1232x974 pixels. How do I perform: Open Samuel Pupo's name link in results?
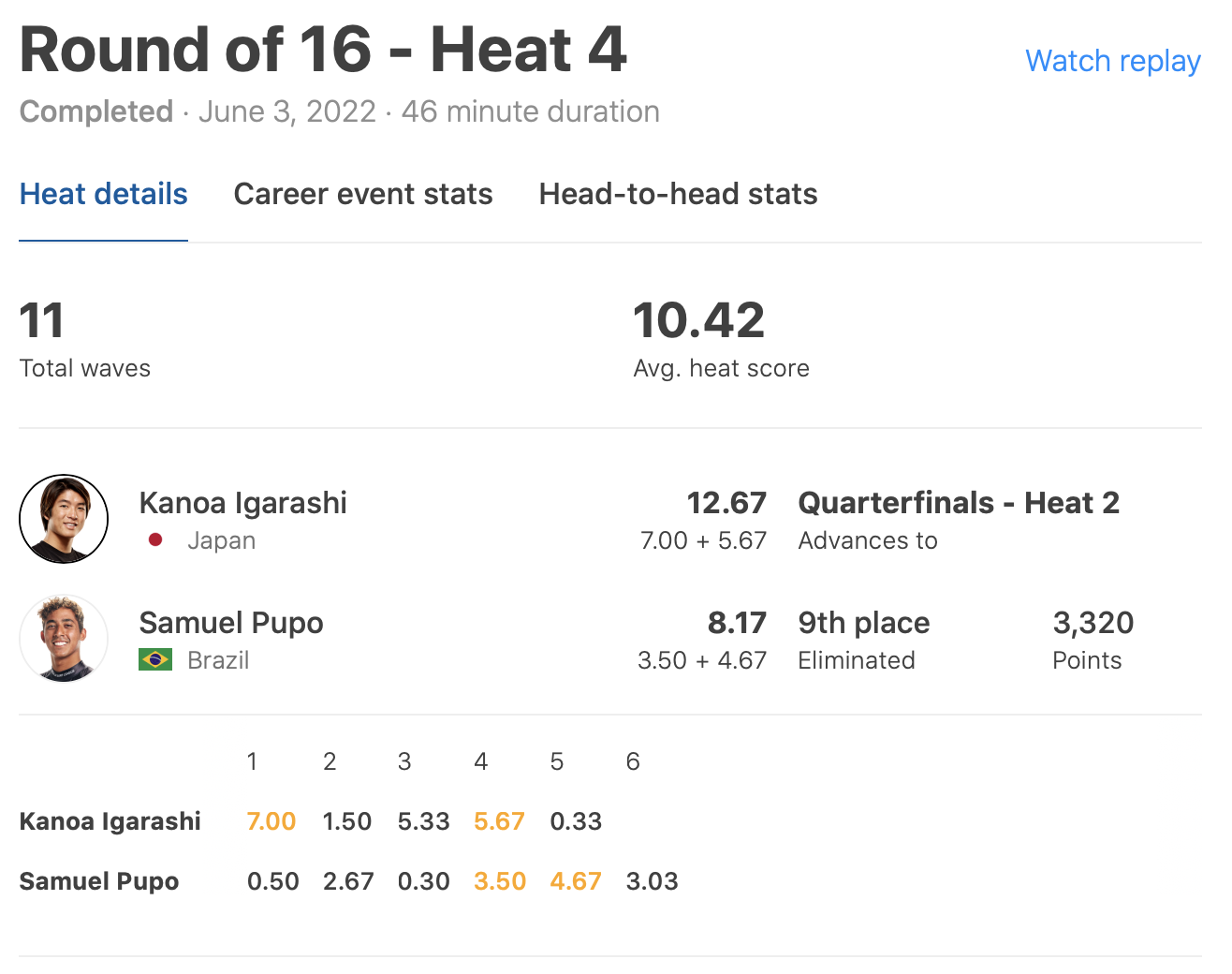pyautogui.click(x=231, y=623)
